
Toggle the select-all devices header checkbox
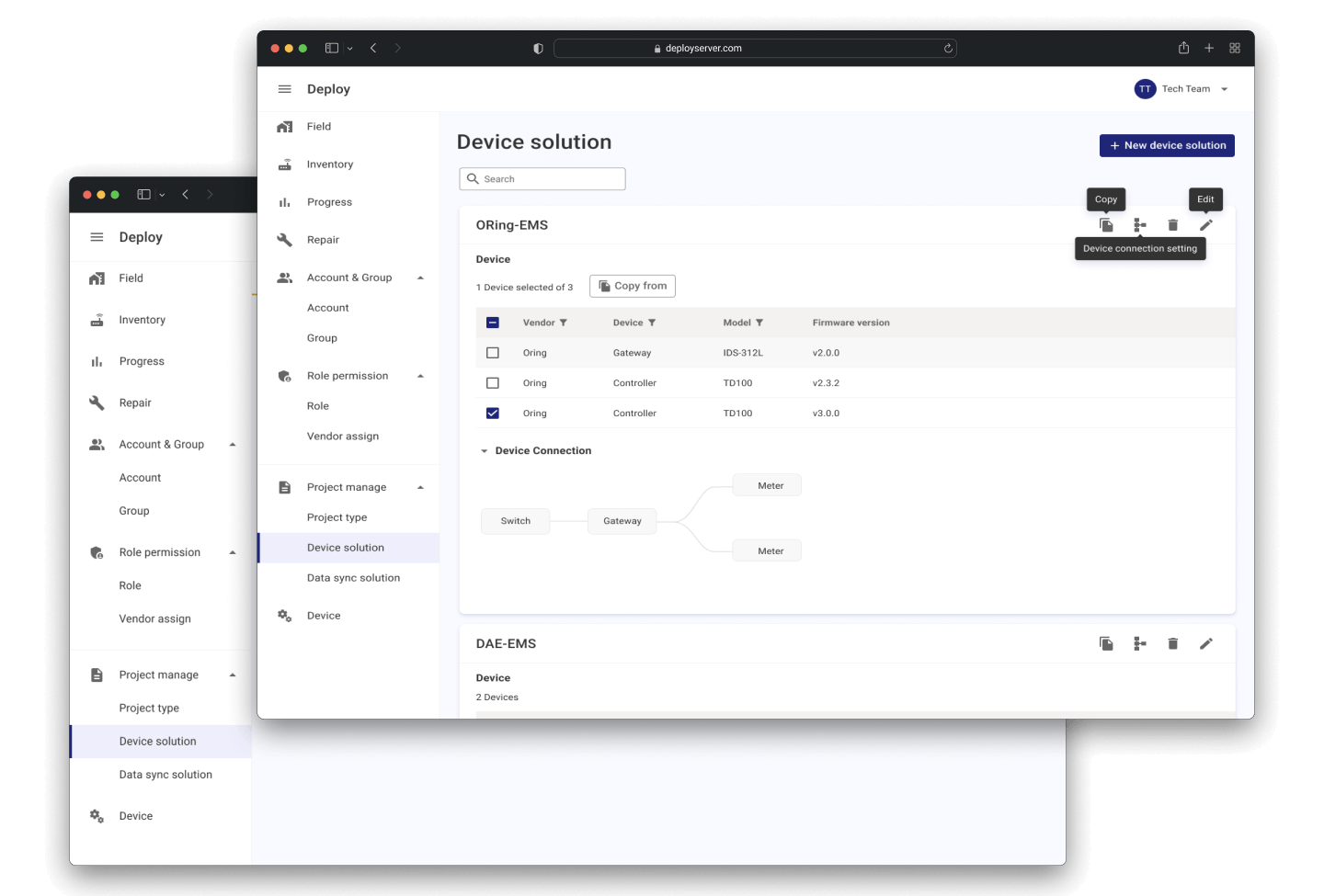click(x=493, y=323)
